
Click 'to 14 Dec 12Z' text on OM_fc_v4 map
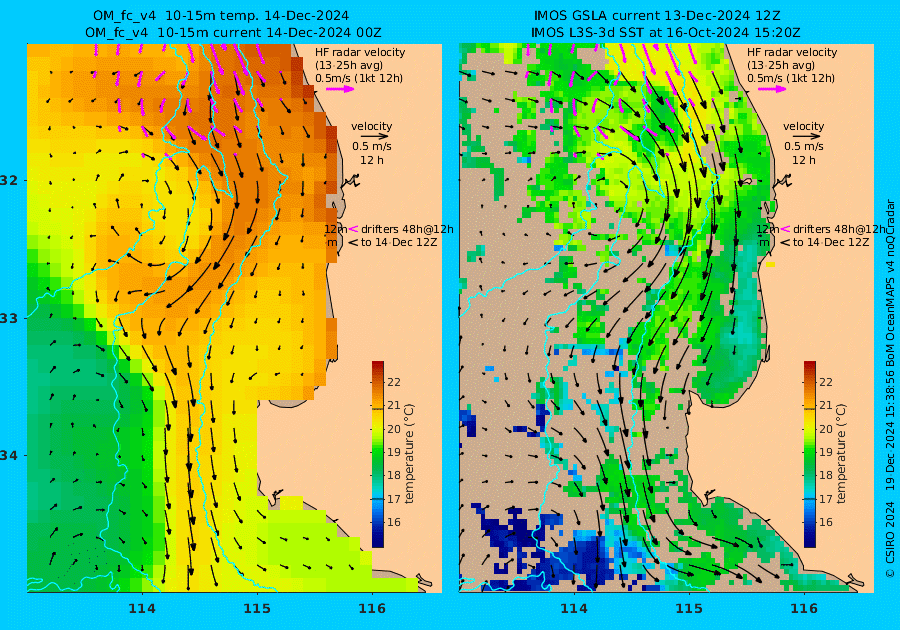coord(399,242)
